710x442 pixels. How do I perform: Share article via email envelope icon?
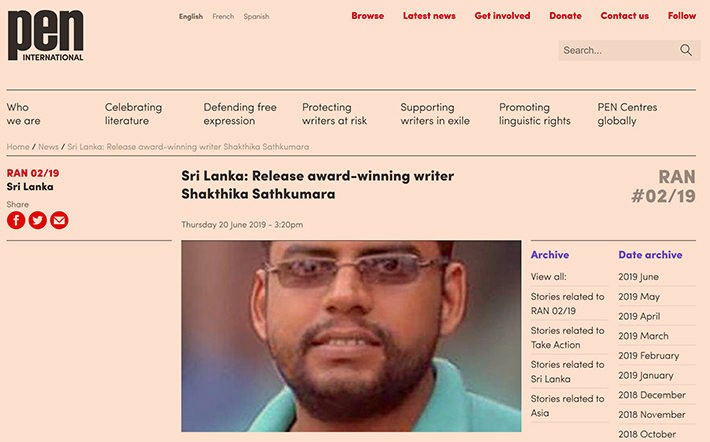59,221
